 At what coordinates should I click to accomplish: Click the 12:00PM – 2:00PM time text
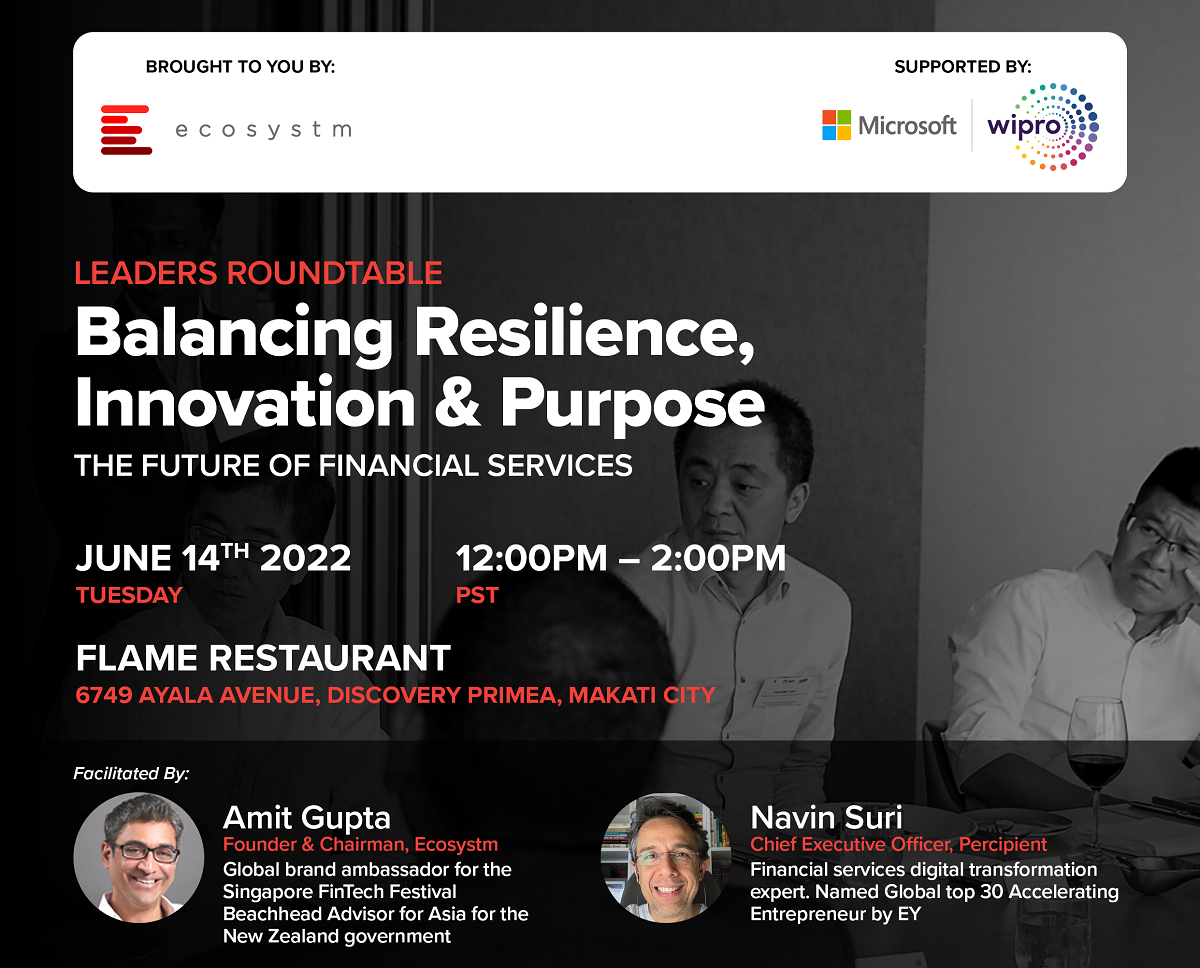[621, 558]
